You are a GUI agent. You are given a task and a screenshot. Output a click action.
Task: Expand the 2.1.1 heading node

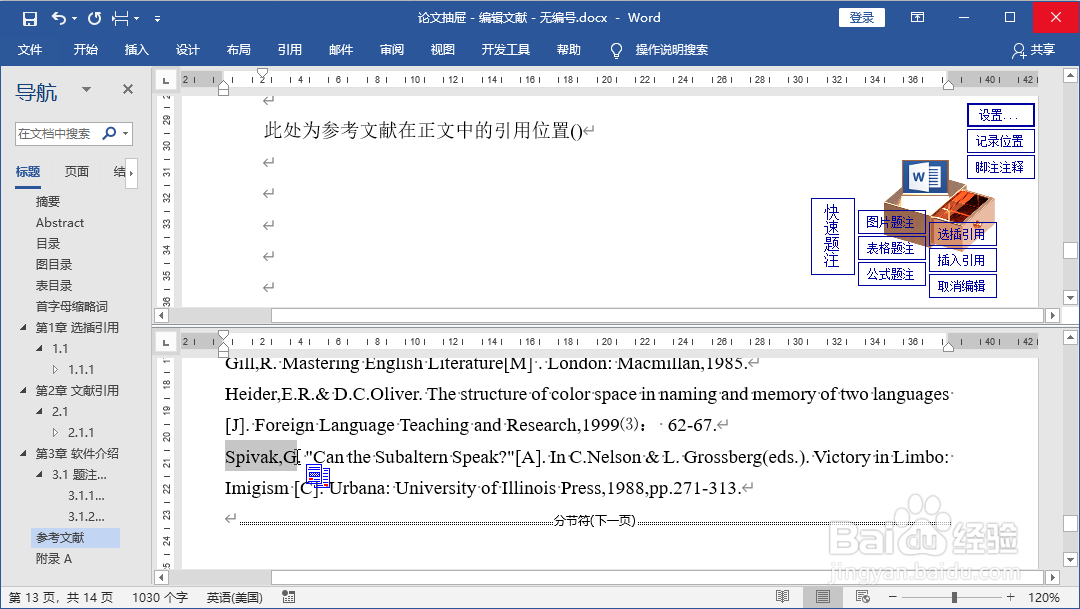[56, 433]
